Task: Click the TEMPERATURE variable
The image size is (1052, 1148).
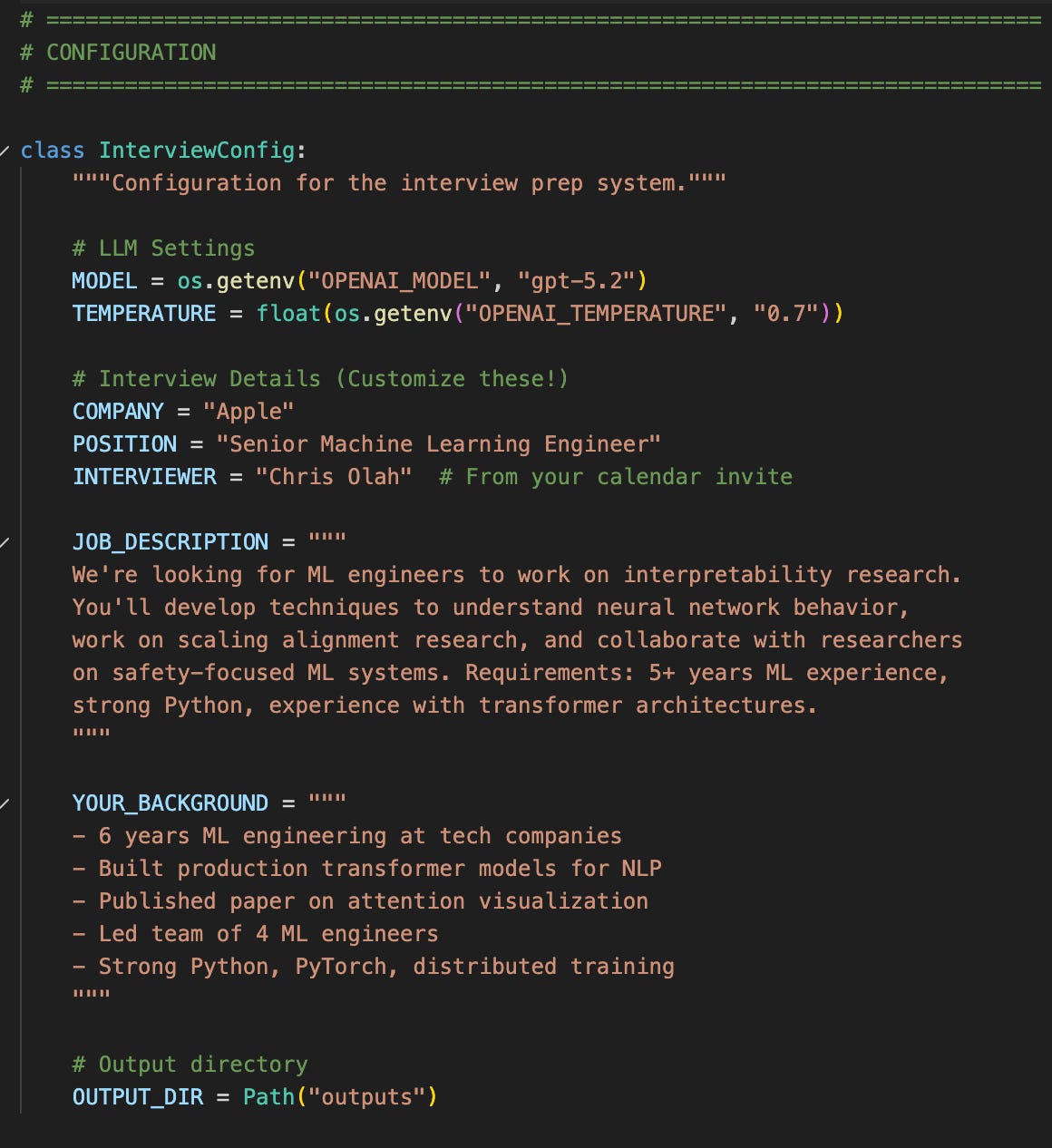Action: pos(144,314)
